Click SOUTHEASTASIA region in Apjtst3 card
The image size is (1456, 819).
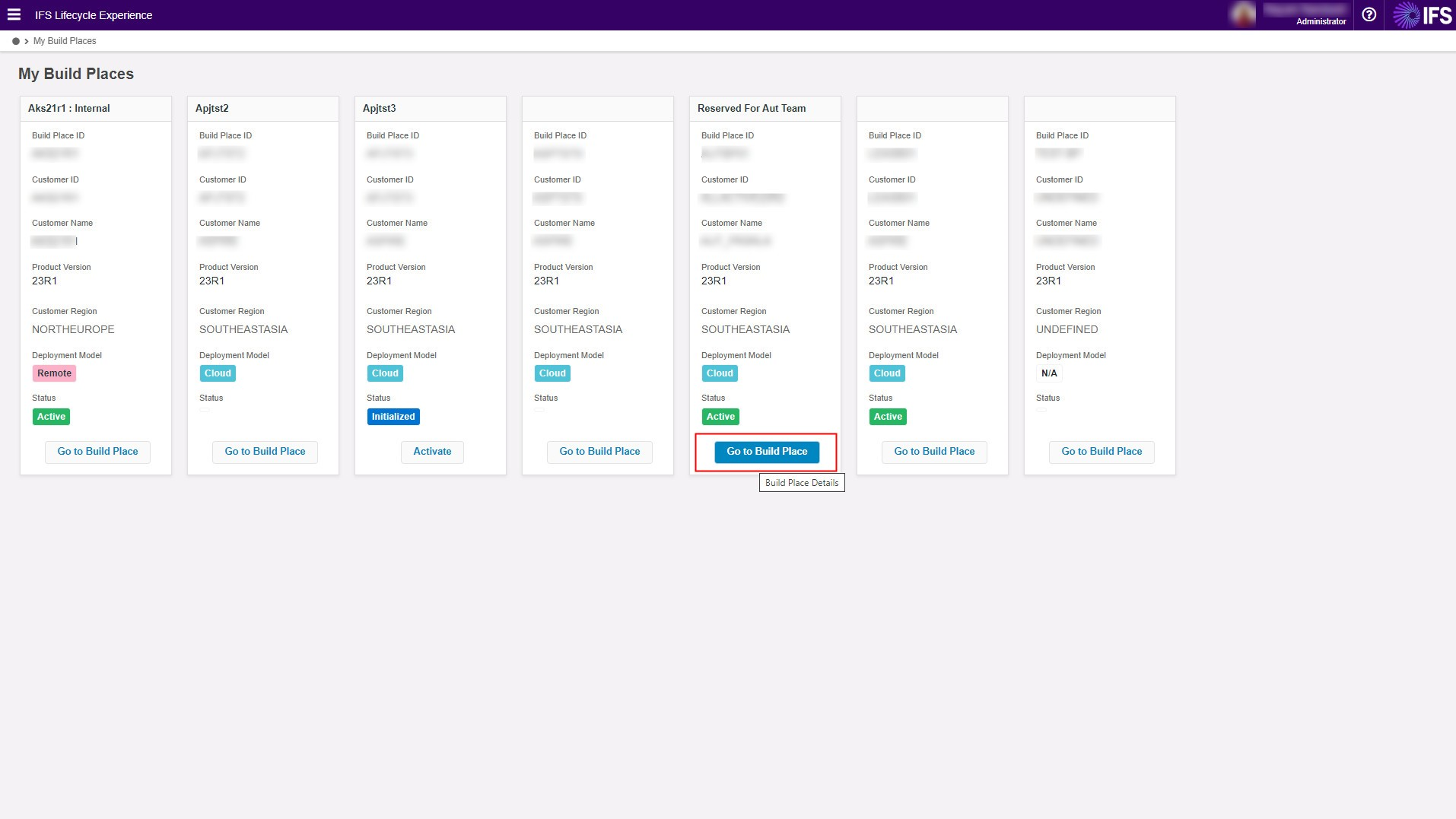tap(411, 329)
